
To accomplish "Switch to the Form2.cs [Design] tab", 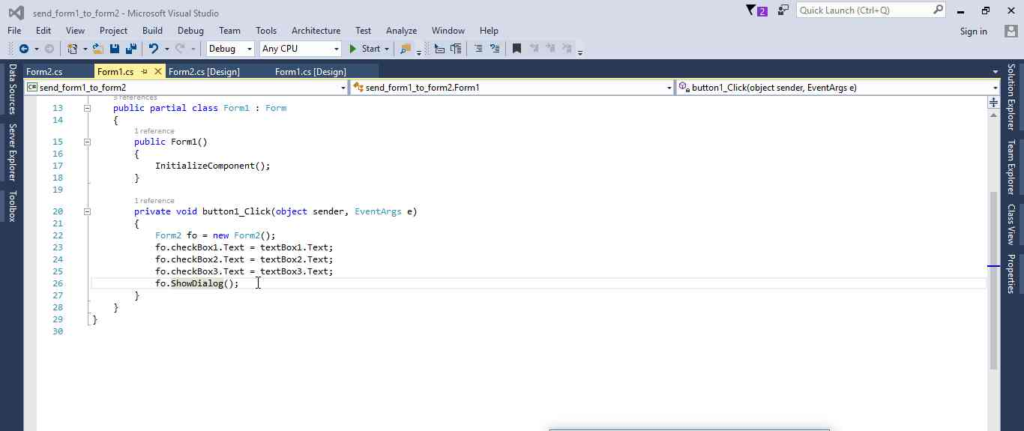I will pyautogui.click(x=203, y=72).
